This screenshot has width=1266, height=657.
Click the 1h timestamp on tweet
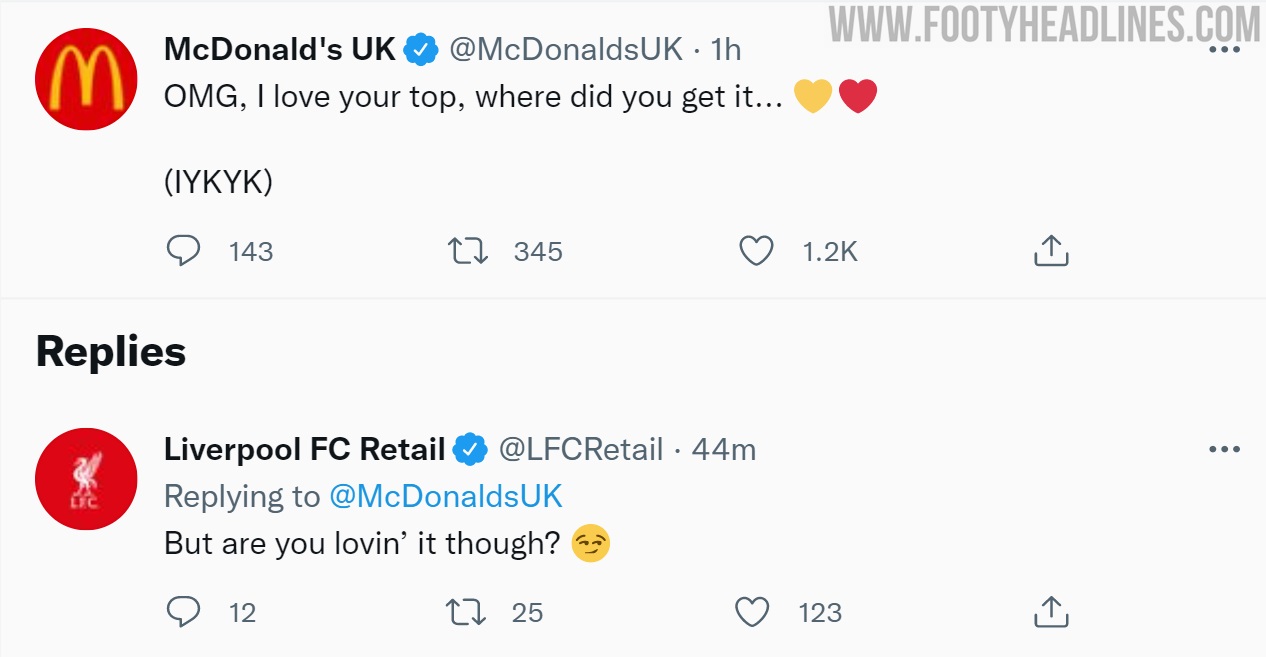(x=725, y=48)
